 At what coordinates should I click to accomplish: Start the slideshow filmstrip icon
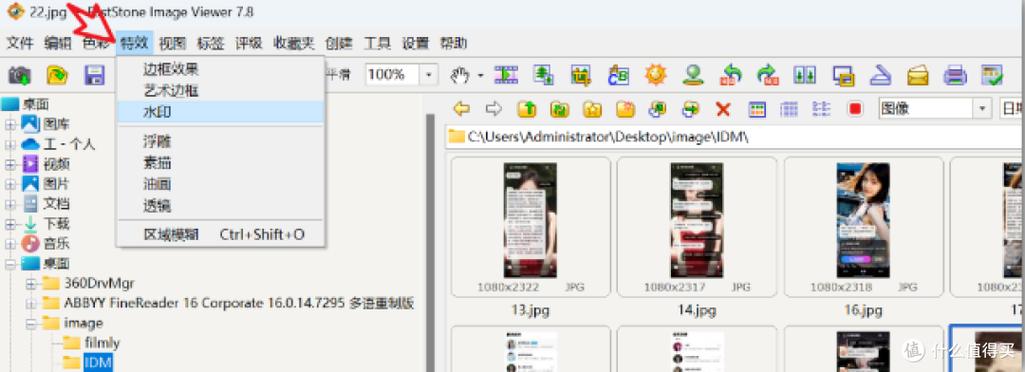(506, 75)
